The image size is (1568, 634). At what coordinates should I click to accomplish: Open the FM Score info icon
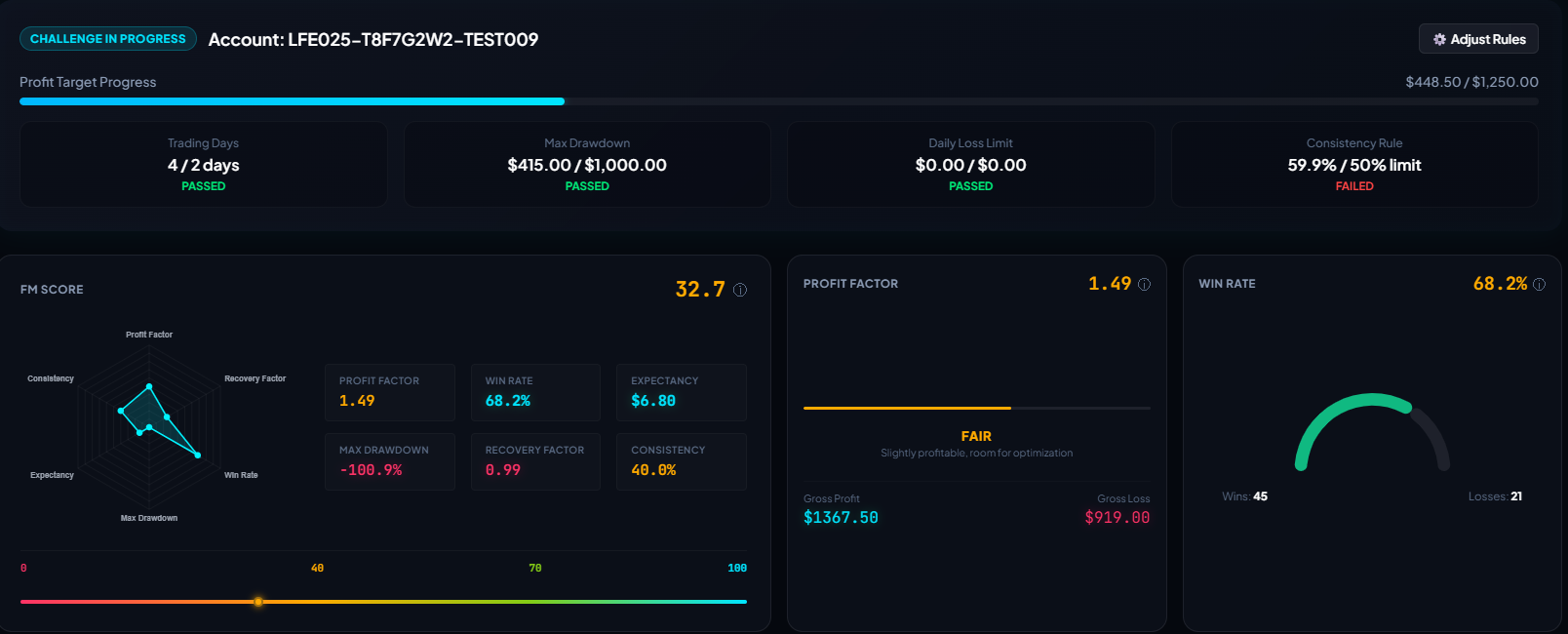point(740,290)
